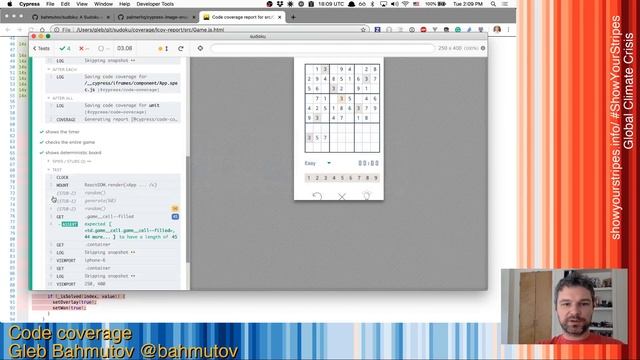This screenshot has height=360, width=640.
Task: Toggle Cypress auto-scrolling indicator
Action: pos(163,49)
